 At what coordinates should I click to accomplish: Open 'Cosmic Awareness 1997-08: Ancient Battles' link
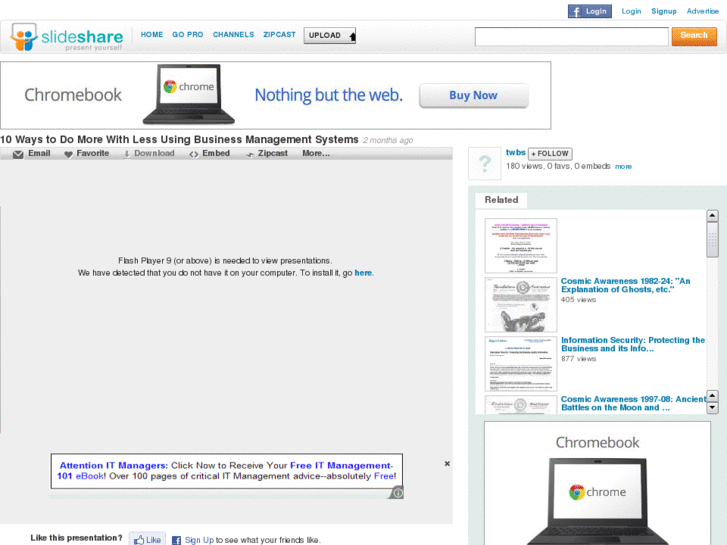(633, 404)
